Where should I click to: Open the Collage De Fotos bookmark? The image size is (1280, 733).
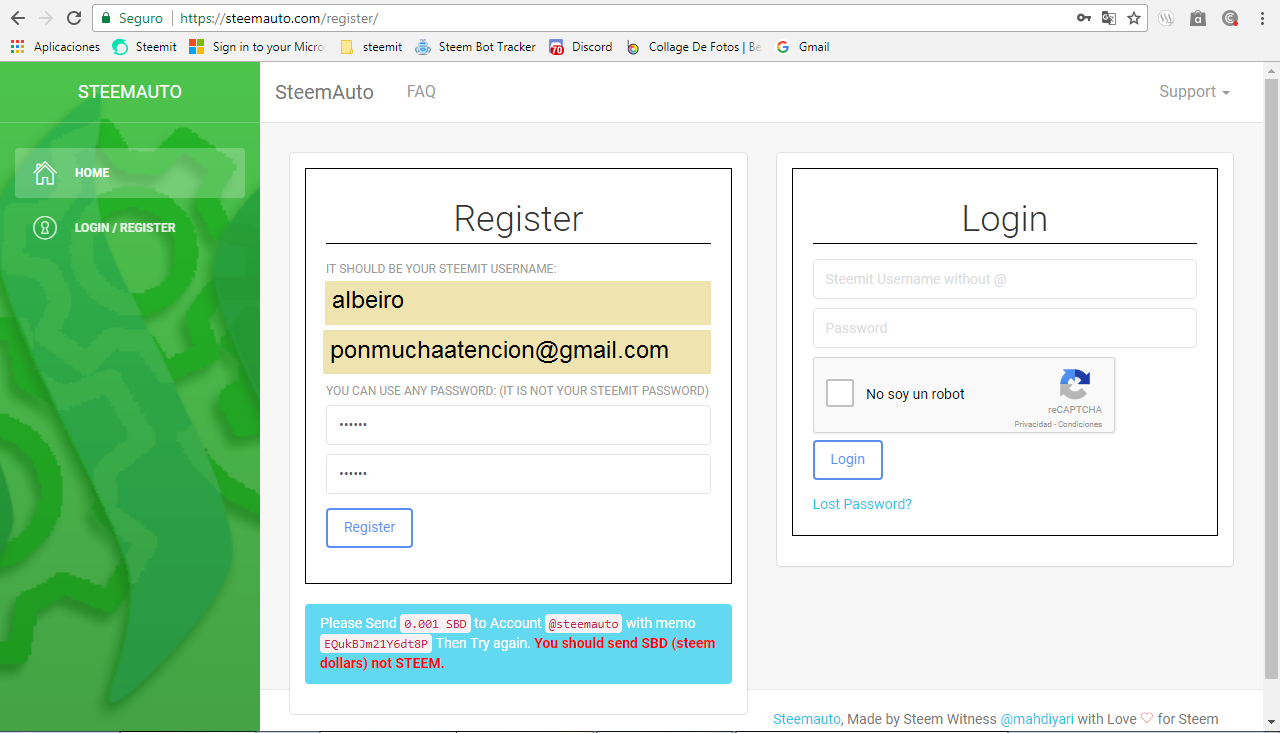(x=693, y=47)
